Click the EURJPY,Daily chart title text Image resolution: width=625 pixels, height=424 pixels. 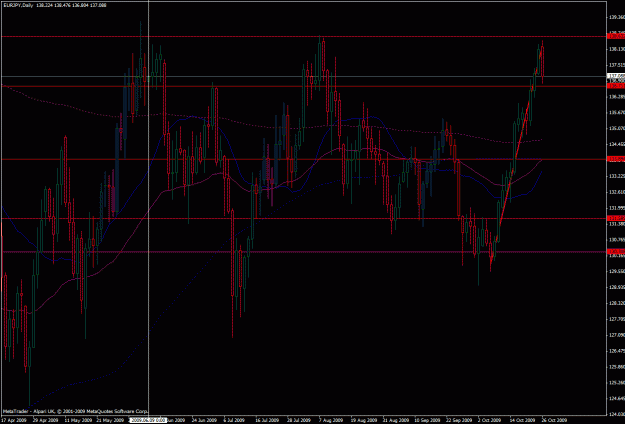(18, 5)
